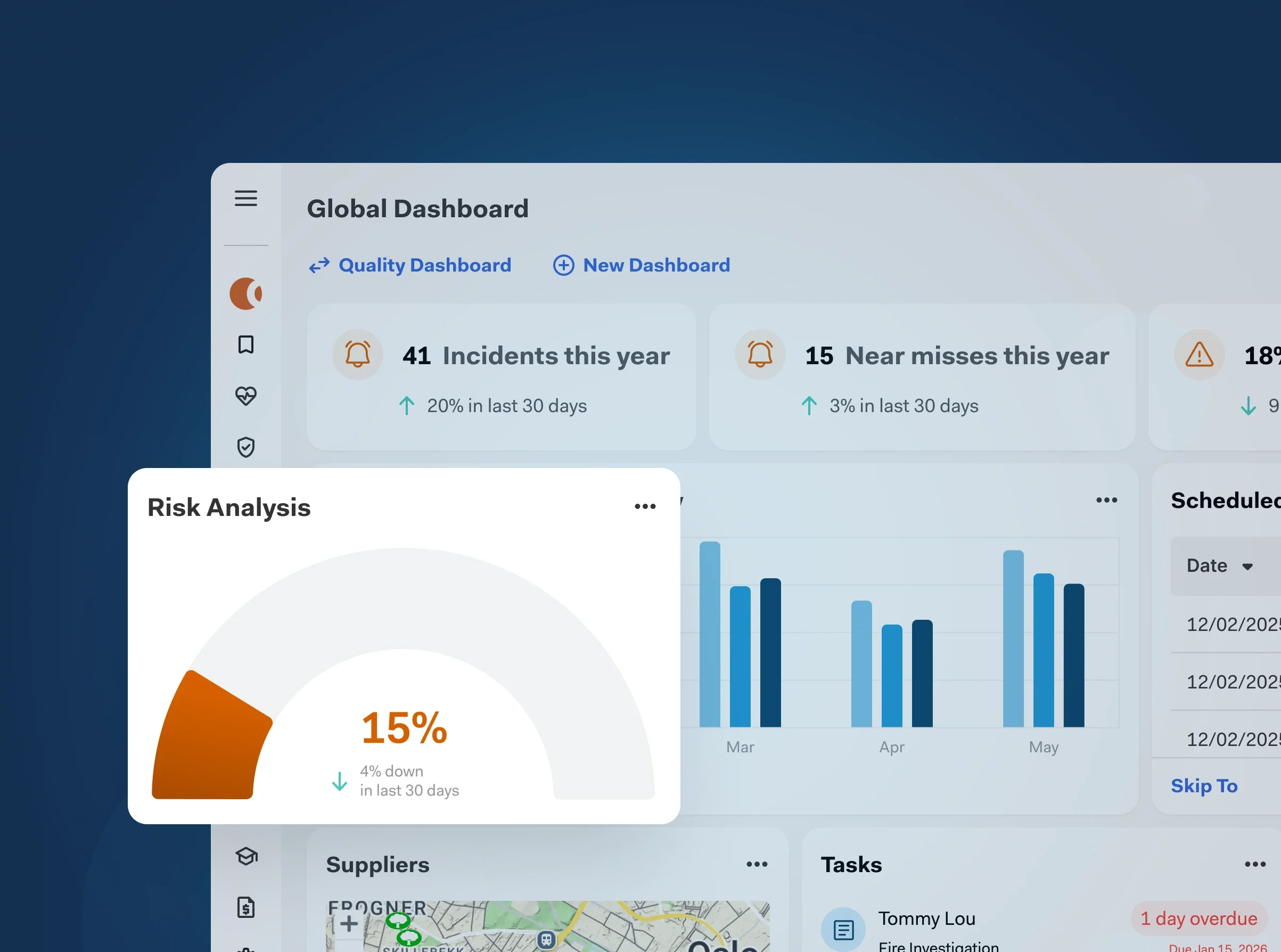Open the bar chart card's three-dot menu
1281x952 pixels.
1106,500
